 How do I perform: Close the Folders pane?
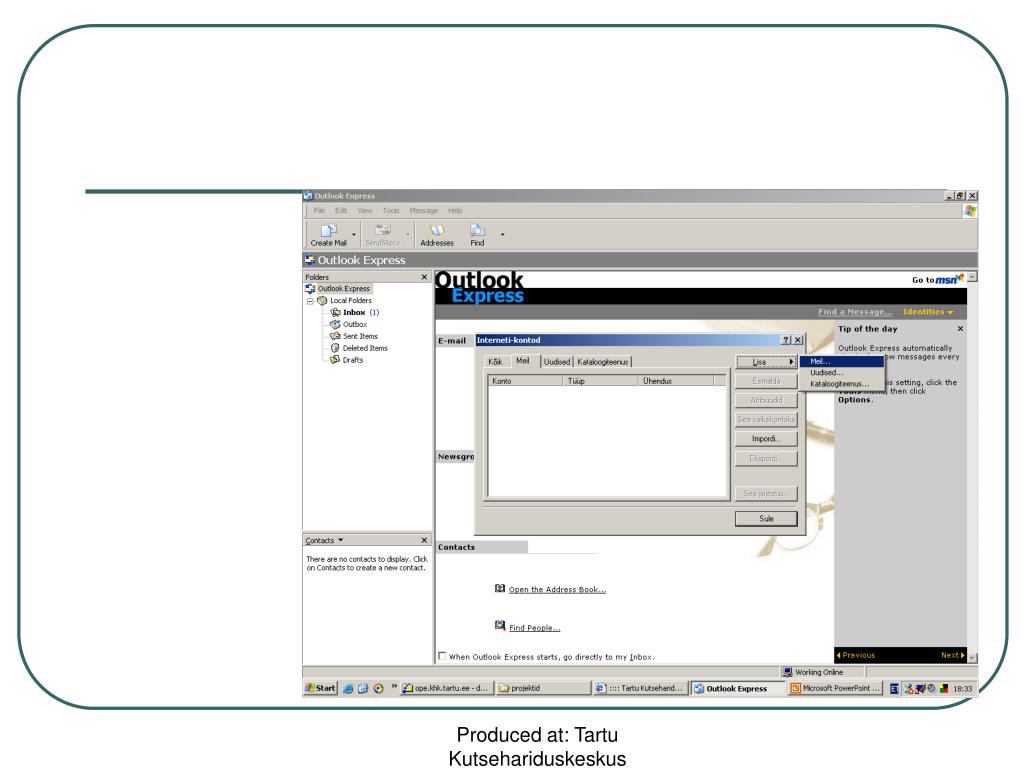pos(424,277)
